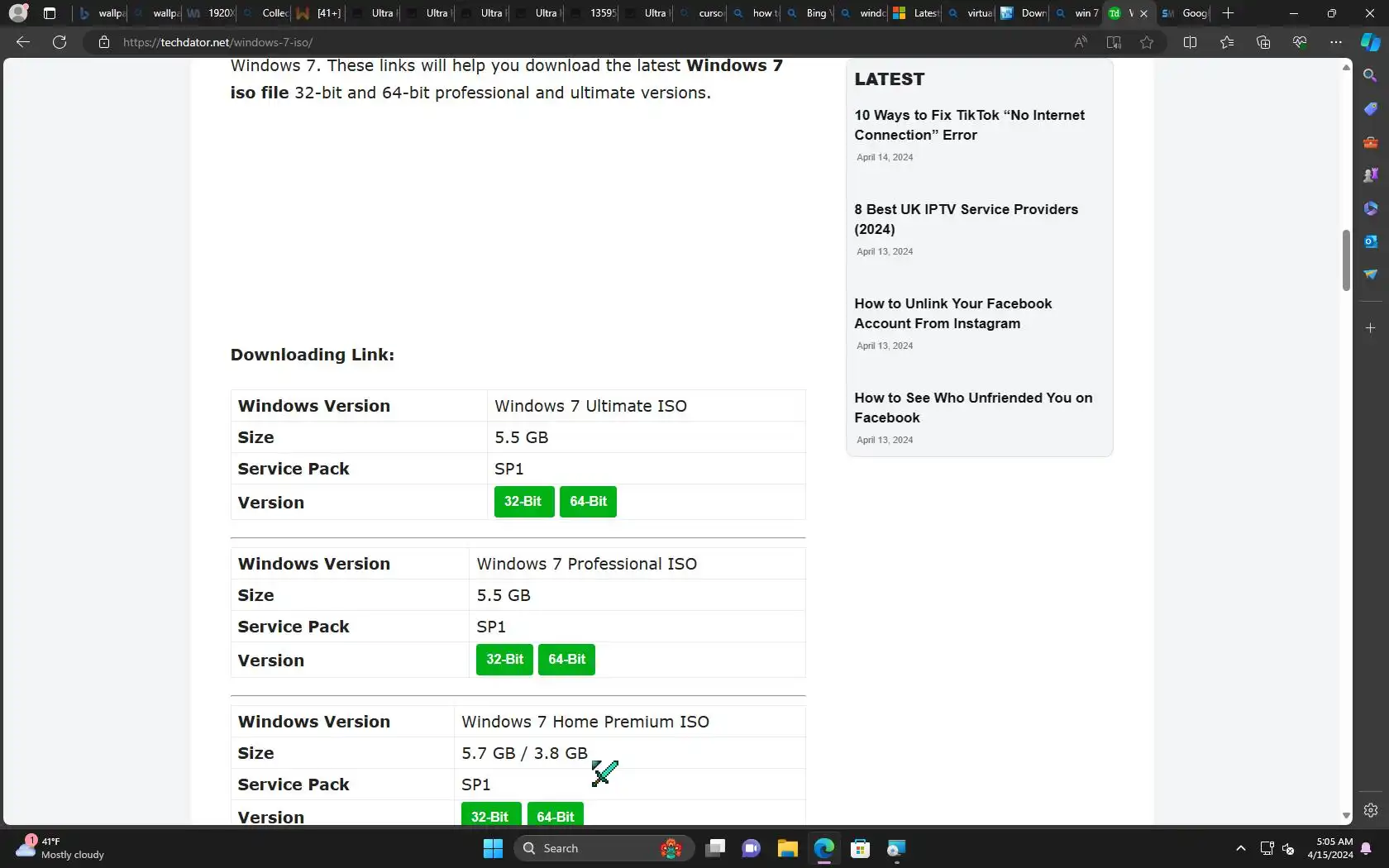Switch to the '13595' tab
1389x868 pixels.
(593, 13)
